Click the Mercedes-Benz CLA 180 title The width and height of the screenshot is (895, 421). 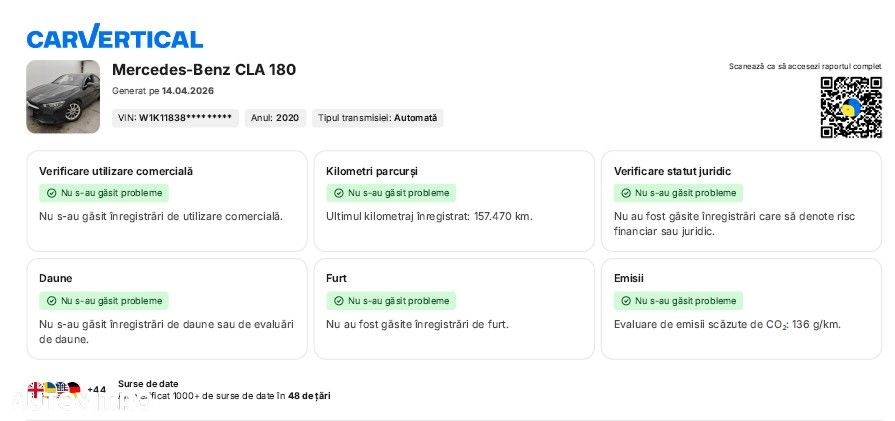204,70
